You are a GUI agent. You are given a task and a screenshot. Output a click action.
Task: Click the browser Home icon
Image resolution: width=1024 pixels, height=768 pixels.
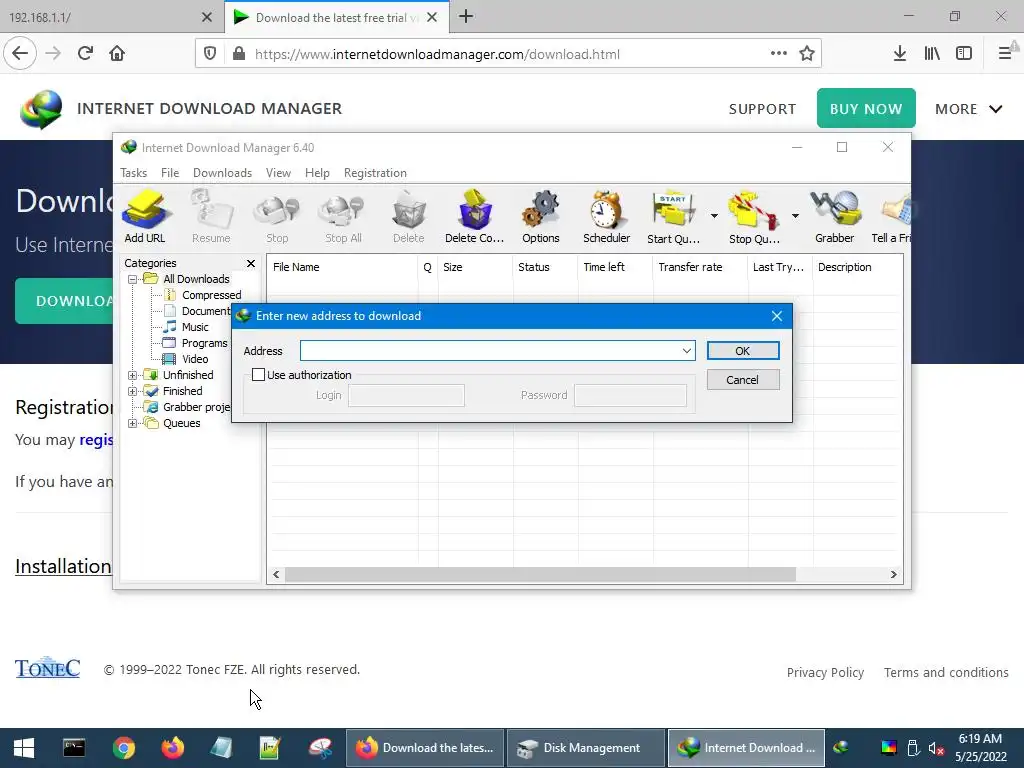pyautogui.click(x=117, y=54)
